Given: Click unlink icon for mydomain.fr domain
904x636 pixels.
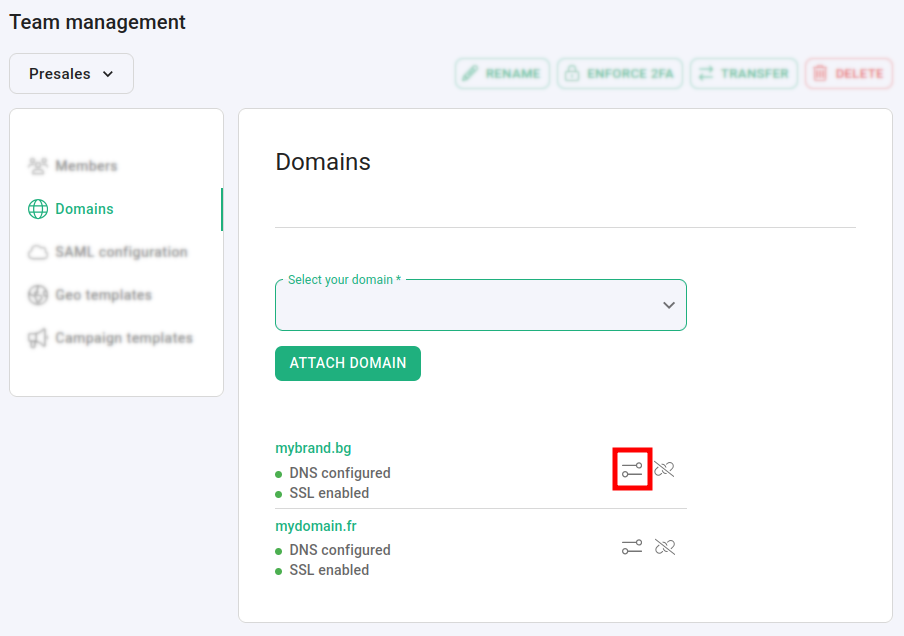Looking at the screenshot, I should pos(664,547).
